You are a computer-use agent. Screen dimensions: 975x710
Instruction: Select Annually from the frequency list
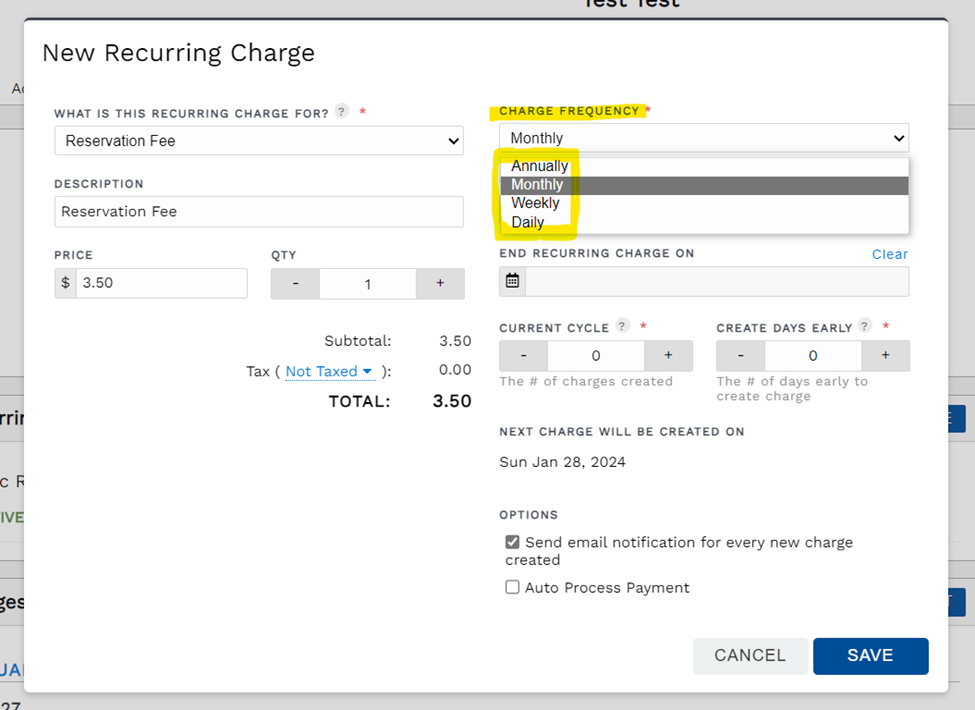click(x=537, y=166)
